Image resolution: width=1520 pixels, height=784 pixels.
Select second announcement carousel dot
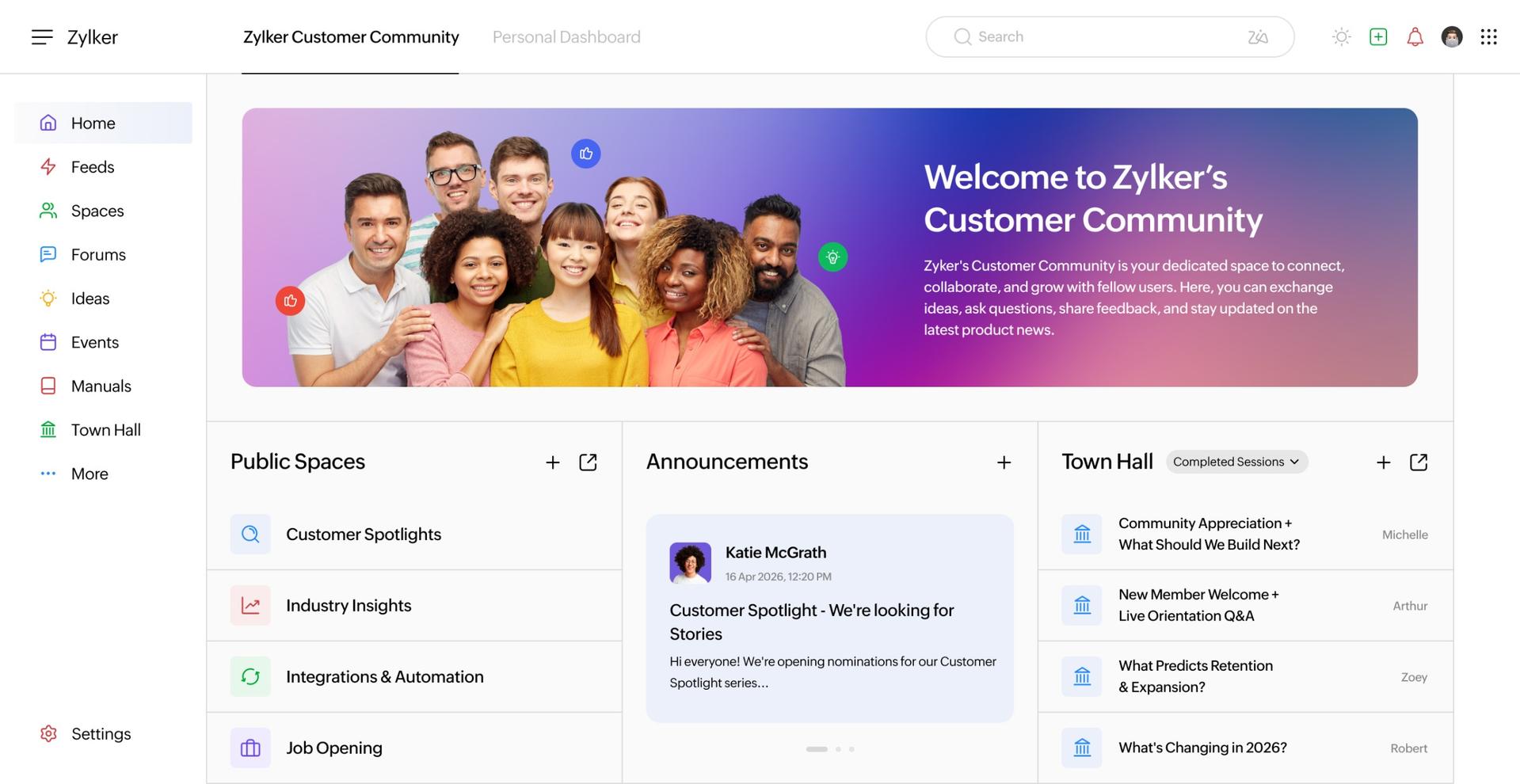coord(838,749)
